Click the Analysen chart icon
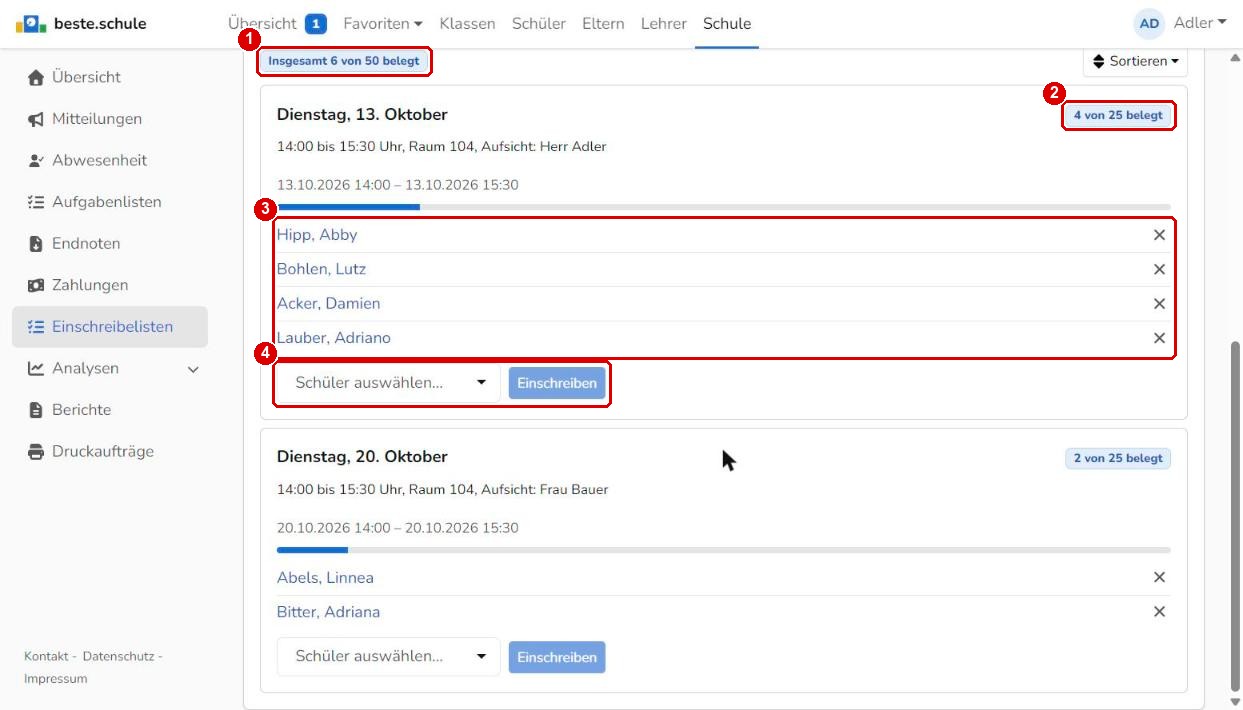Viewport: 1243px width, 710px height. tap(36, 368)
